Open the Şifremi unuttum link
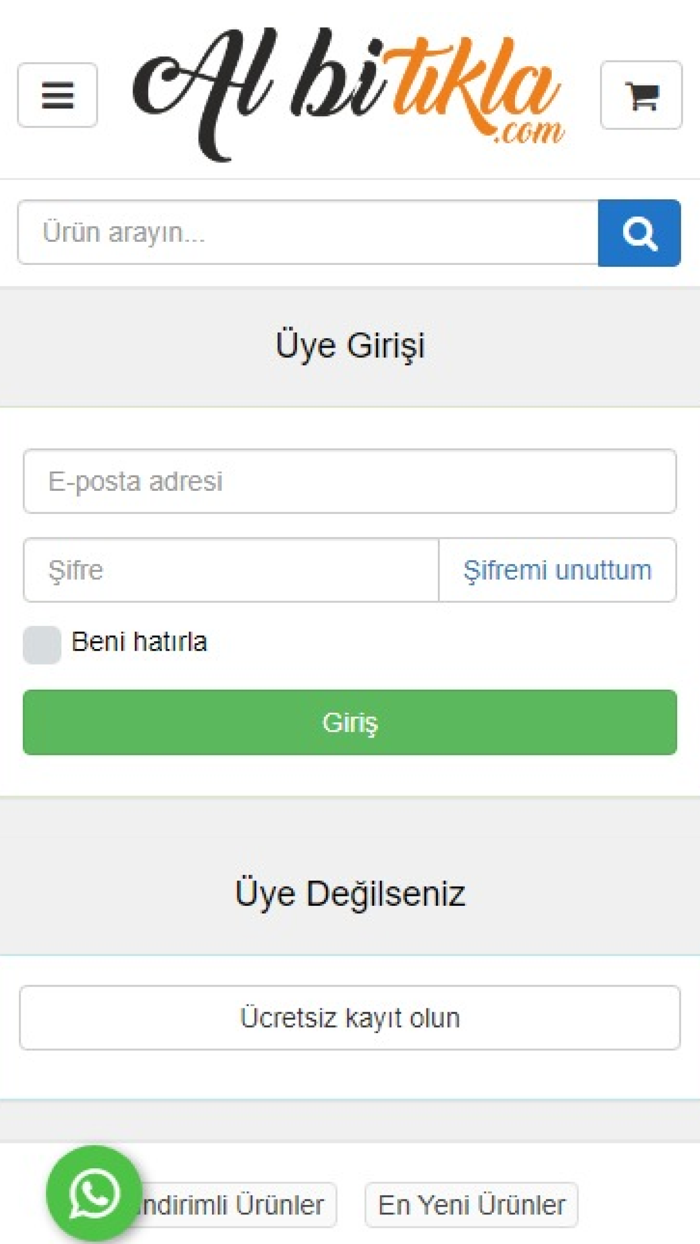The height and width of the screenshot is (1244, 700). click(x=557, y=570)
